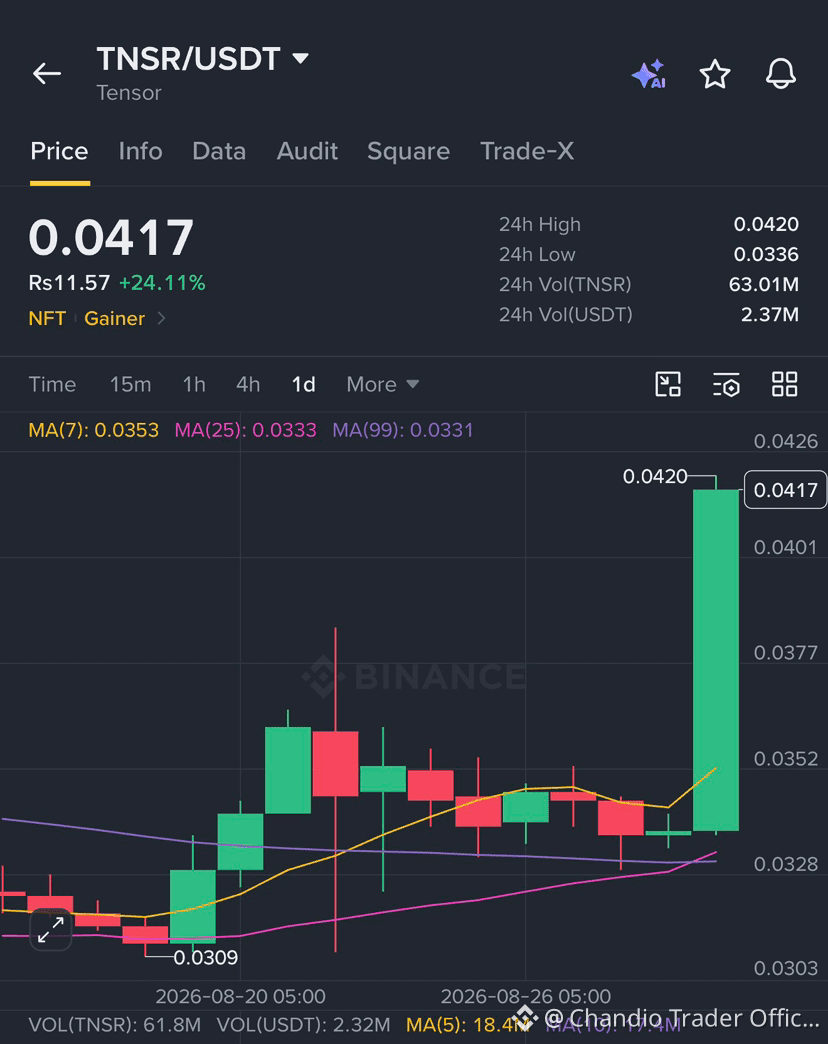Tap the 24h Vol(USDT) value 2.37M
The width and height of the screenshot is (828, 1044).
point(770,314)
